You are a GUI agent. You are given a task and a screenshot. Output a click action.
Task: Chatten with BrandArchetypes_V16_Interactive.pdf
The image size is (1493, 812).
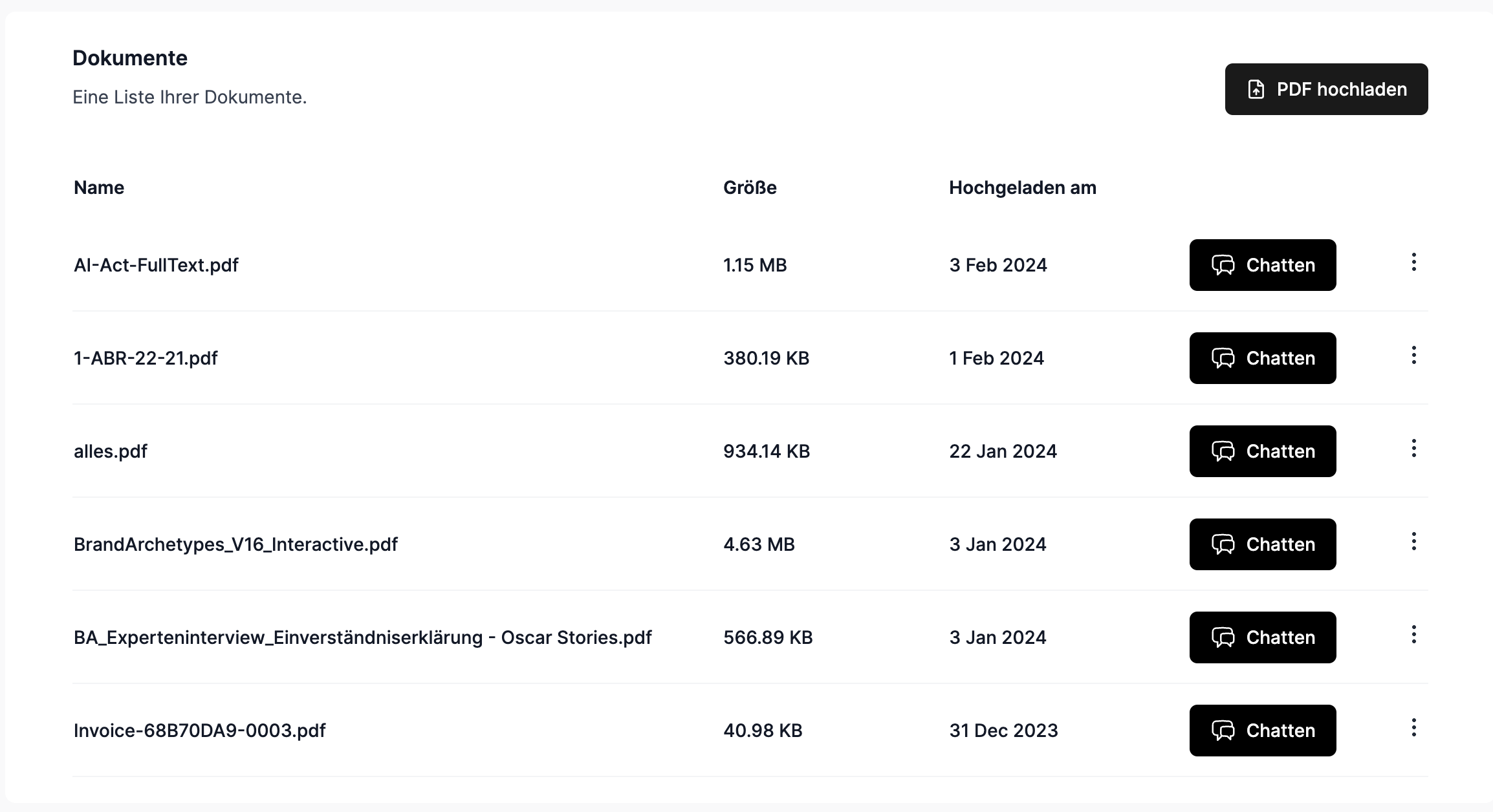tap(1262, 544)
